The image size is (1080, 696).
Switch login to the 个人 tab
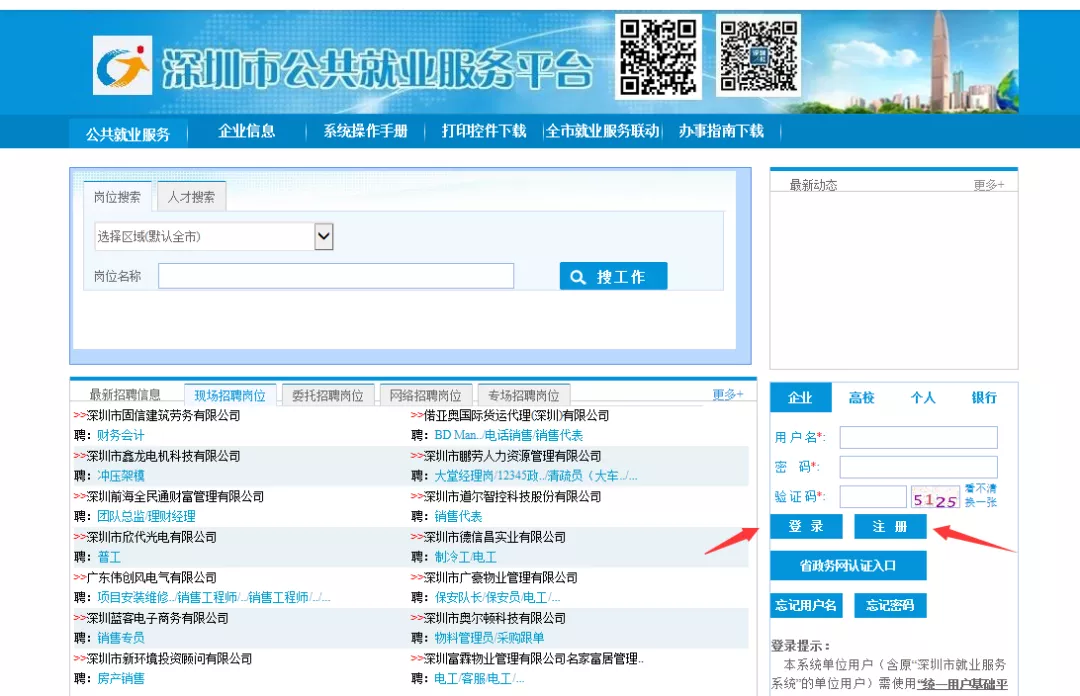(x=922, y=397)
